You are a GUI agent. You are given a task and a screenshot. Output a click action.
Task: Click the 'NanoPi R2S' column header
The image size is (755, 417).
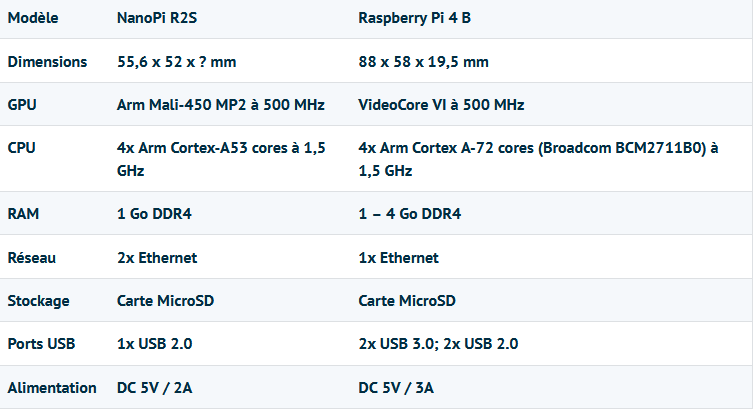point(157,19)
